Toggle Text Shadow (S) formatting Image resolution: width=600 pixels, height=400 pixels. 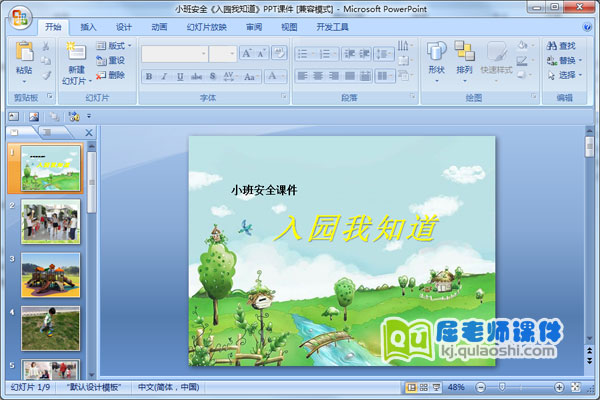coord(213,77)
